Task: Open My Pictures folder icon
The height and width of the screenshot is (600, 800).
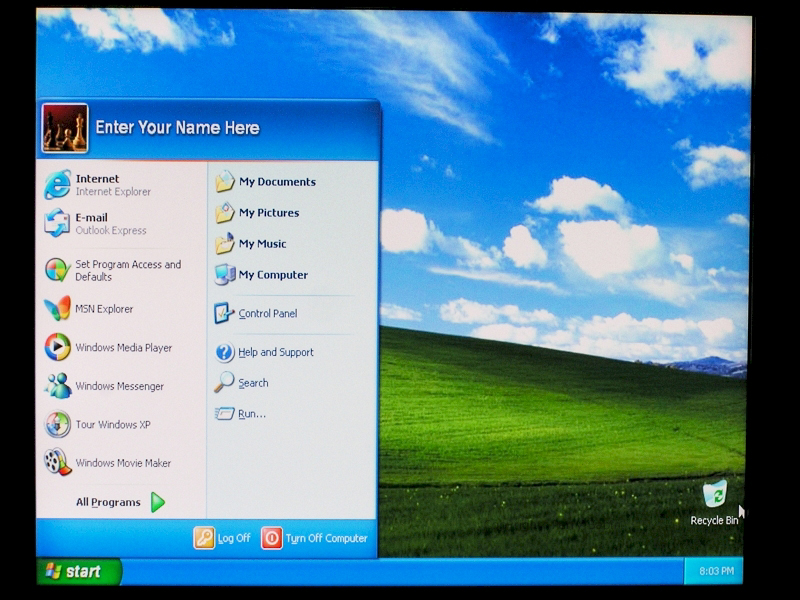Action: click(224, 213)
